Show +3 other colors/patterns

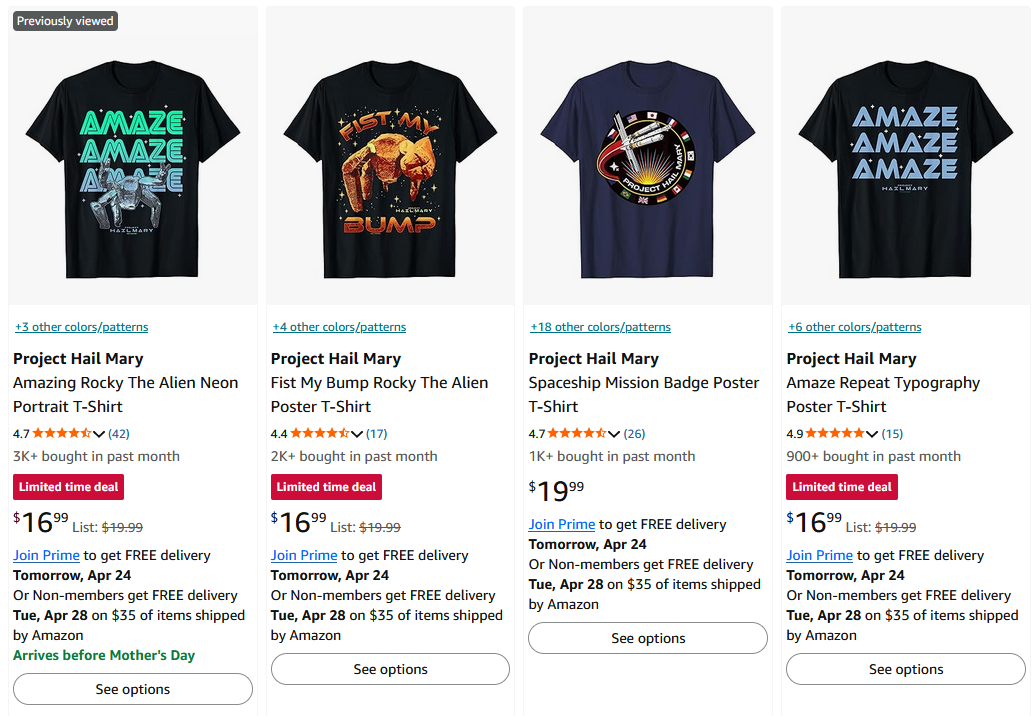(81, 327)
